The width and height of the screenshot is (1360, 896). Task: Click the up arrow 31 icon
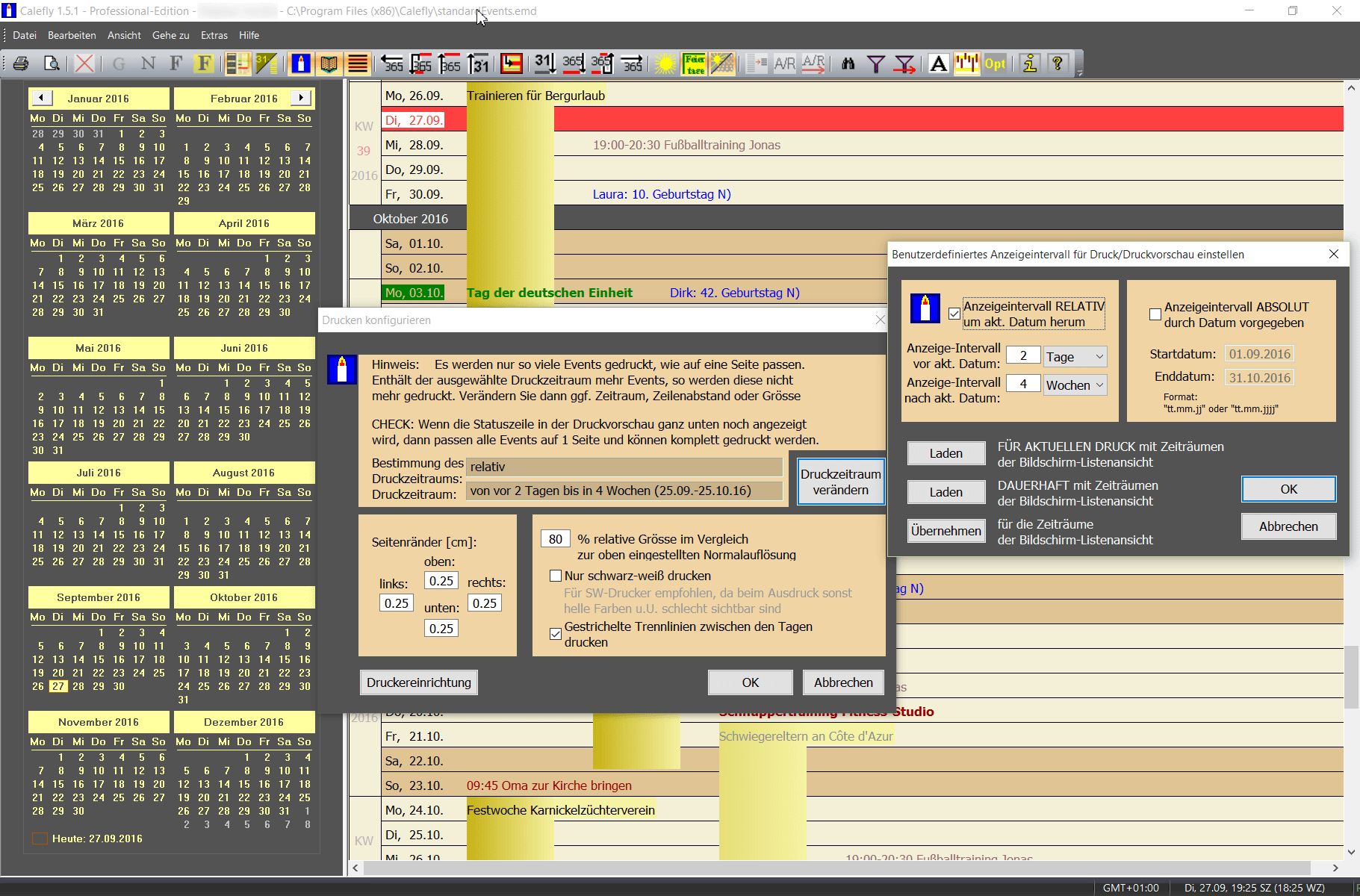coord(478,63)
